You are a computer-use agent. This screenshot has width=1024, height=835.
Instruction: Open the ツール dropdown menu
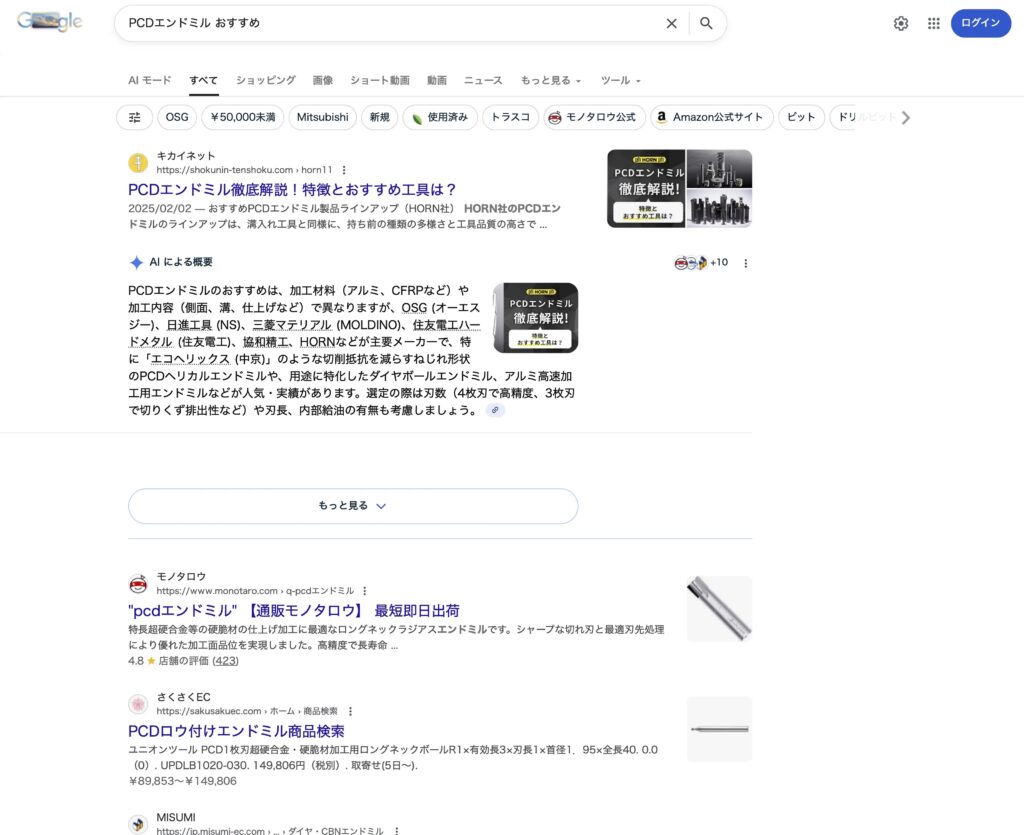pyautogui.click(x=620, y=80)
